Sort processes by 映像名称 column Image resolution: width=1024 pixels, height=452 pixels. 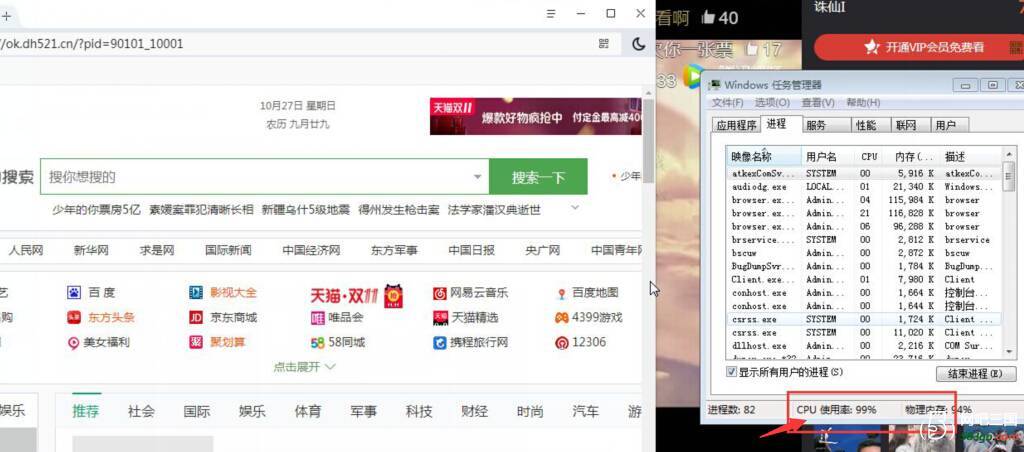[764, 157]
